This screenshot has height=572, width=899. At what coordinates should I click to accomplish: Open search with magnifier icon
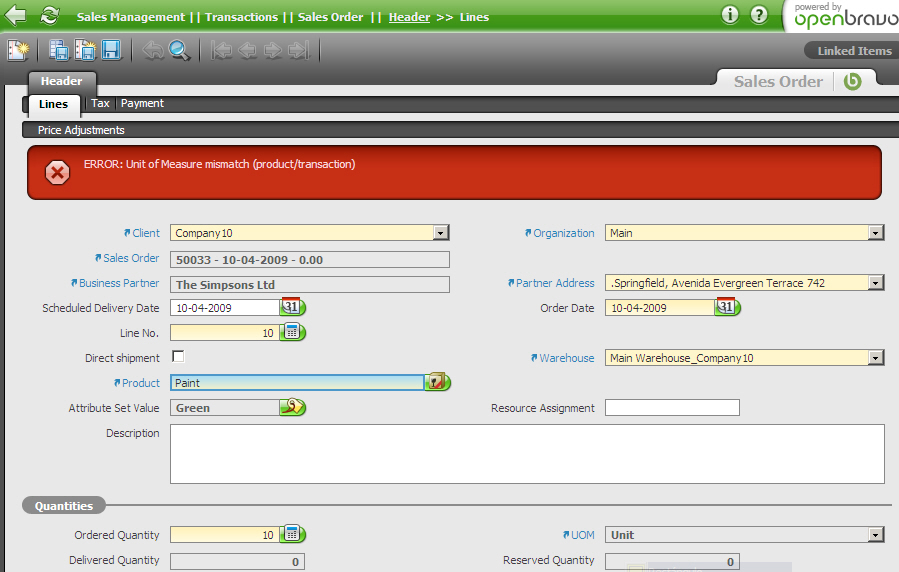click(179, 50)
